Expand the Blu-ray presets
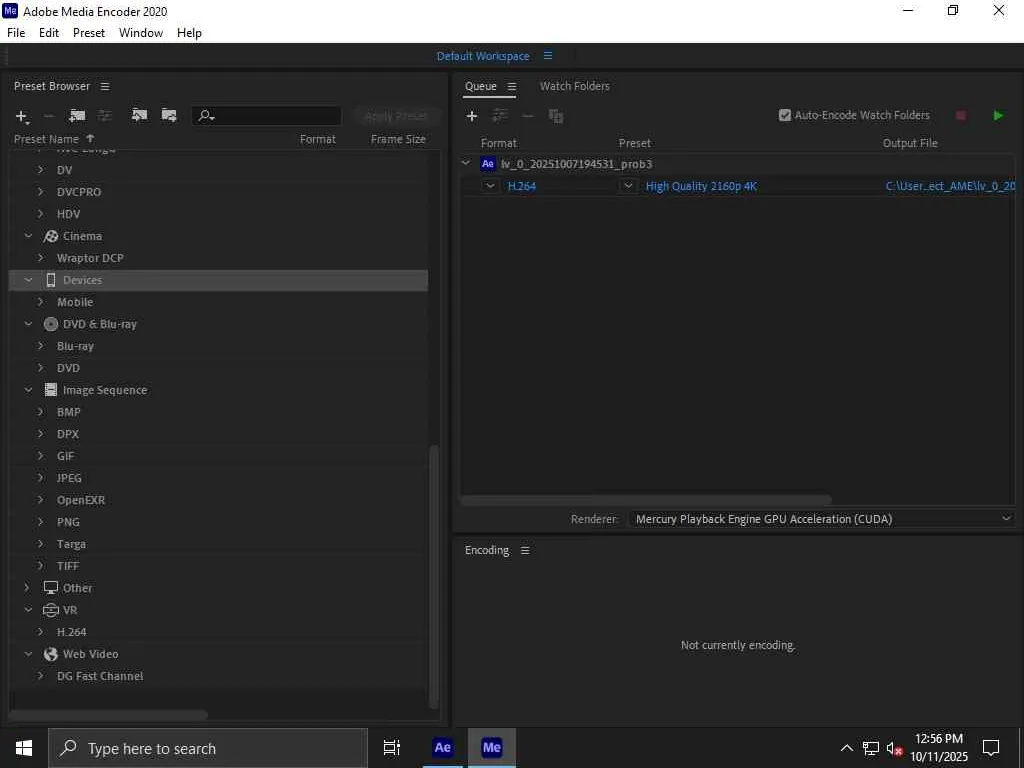Viewport: 1024px width, 768px height. point(40,346)
